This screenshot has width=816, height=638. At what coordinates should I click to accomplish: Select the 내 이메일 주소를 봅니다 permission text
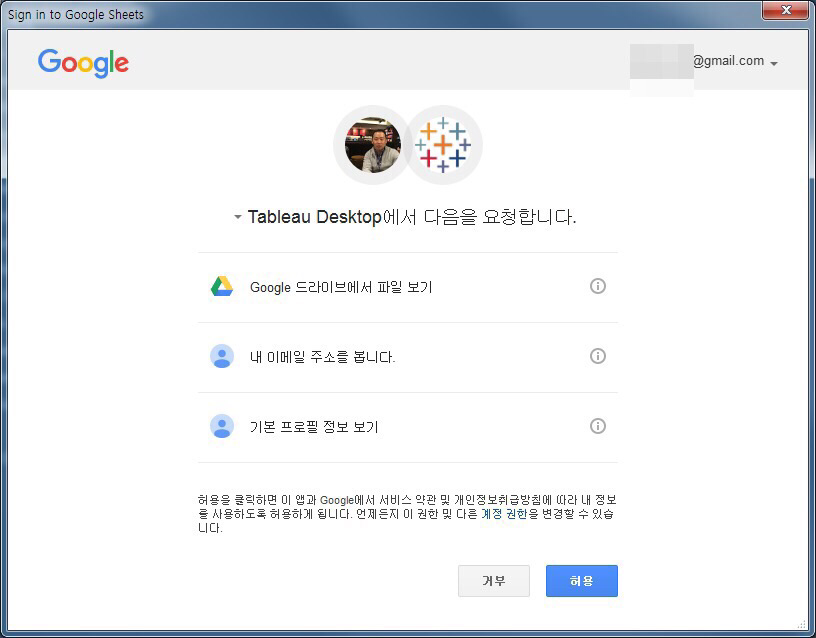[322, 357]
